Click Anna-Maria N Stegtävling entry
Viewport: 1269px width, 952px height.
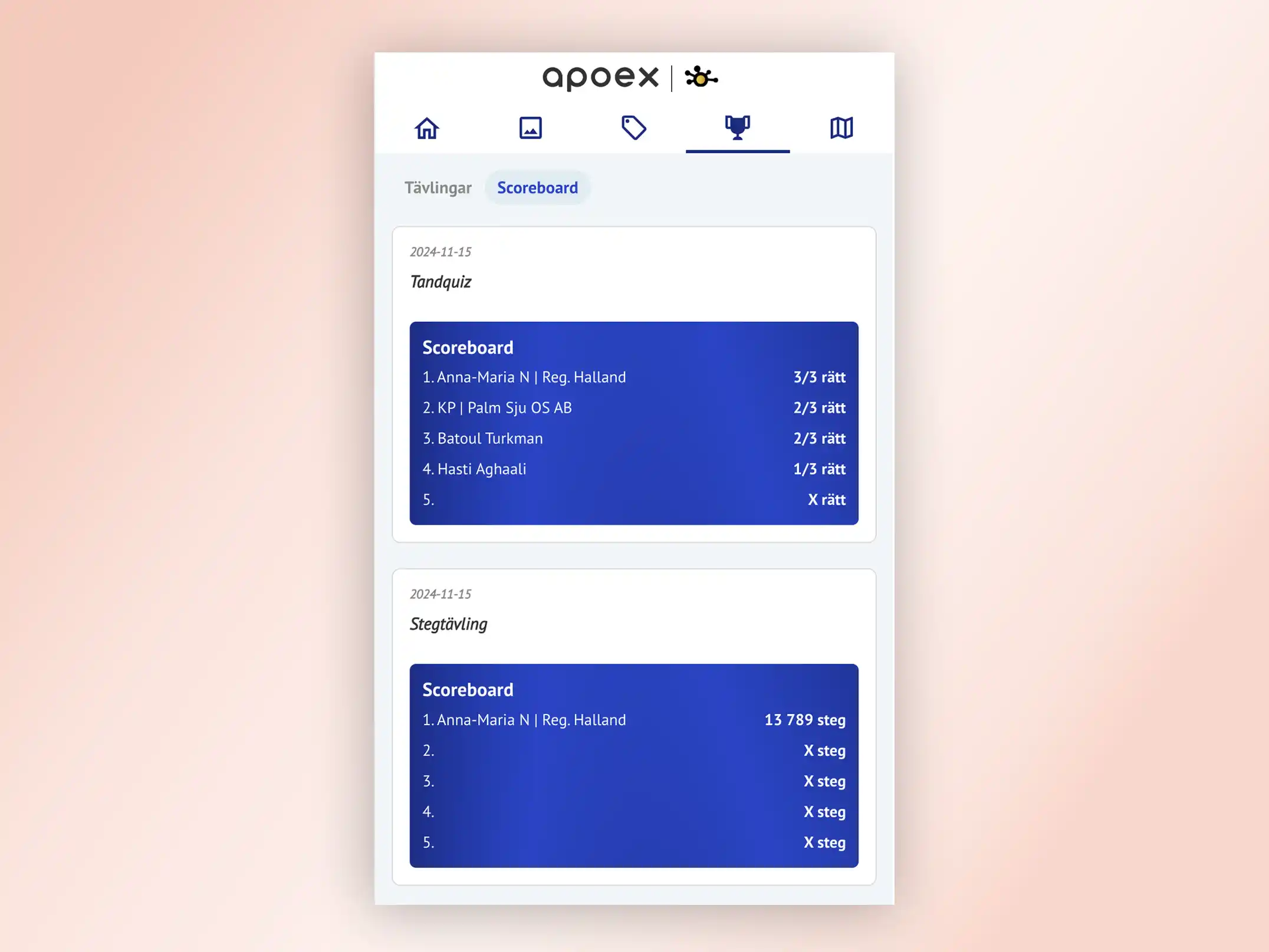click(634, 719)
